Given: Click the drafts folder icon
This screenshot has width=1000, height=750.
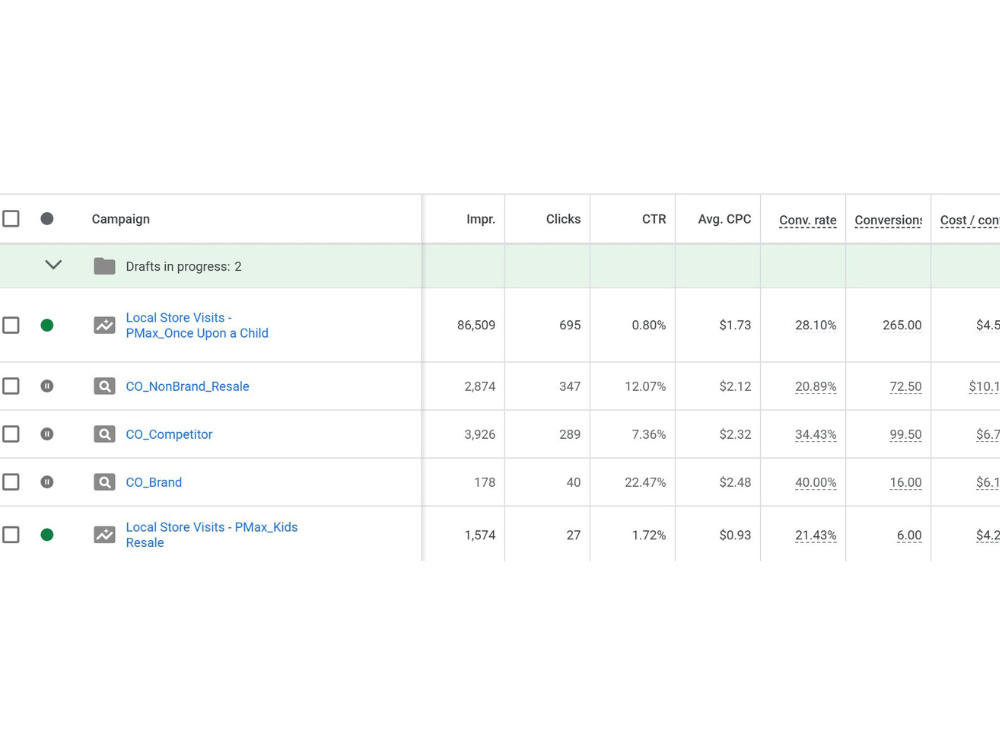Looking at the screenshot, I should (x=105, y=266).
